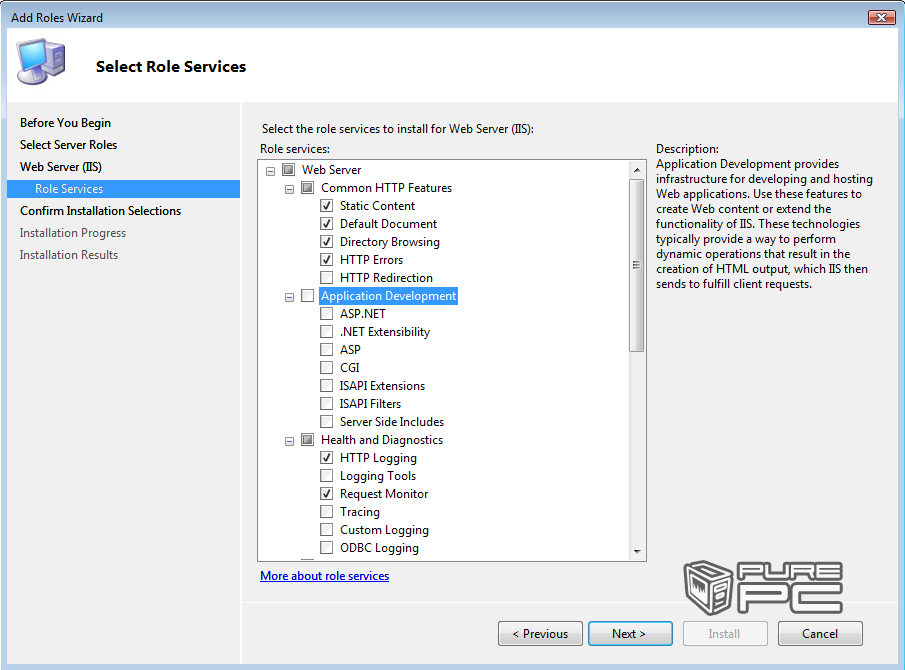Viewport: 905px width, 670px height.
Task: Open the More about role services link
Action: tap(324, 575)
